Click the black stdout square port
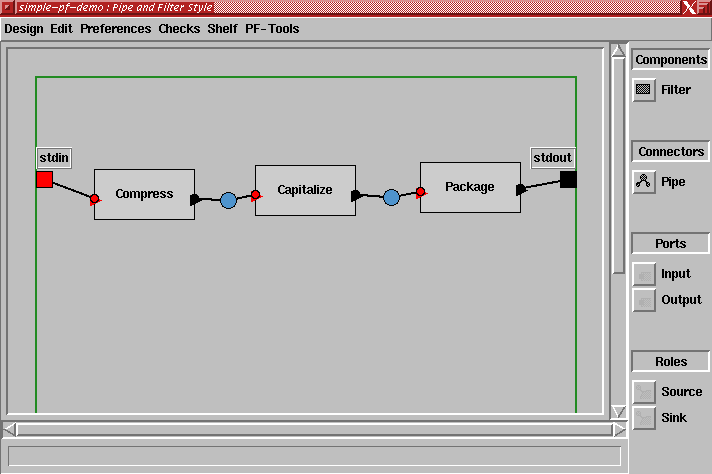This screenshot has width=712, height=474. (568, 180)
